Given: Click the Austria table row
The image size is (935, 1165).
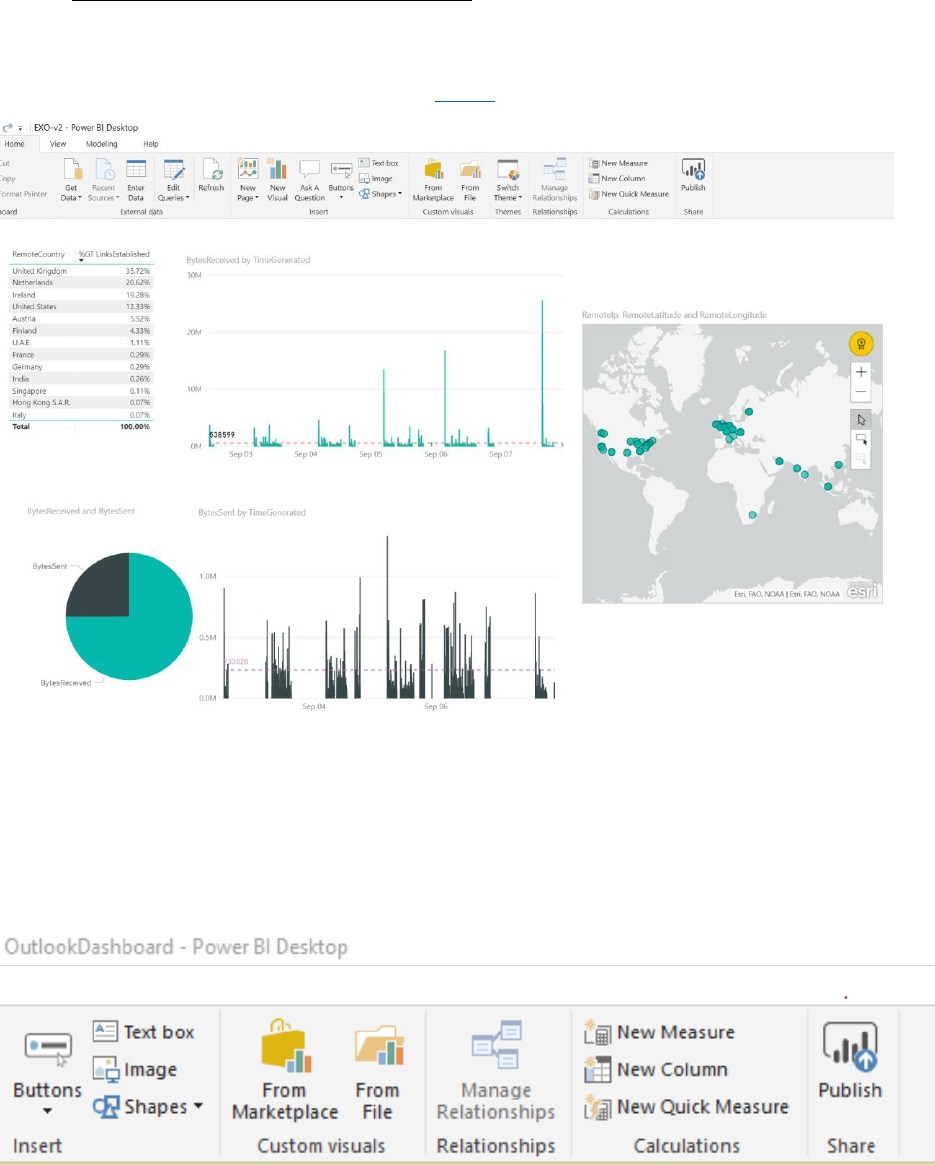Looking at the screenshot, I should tap(80, 319).
